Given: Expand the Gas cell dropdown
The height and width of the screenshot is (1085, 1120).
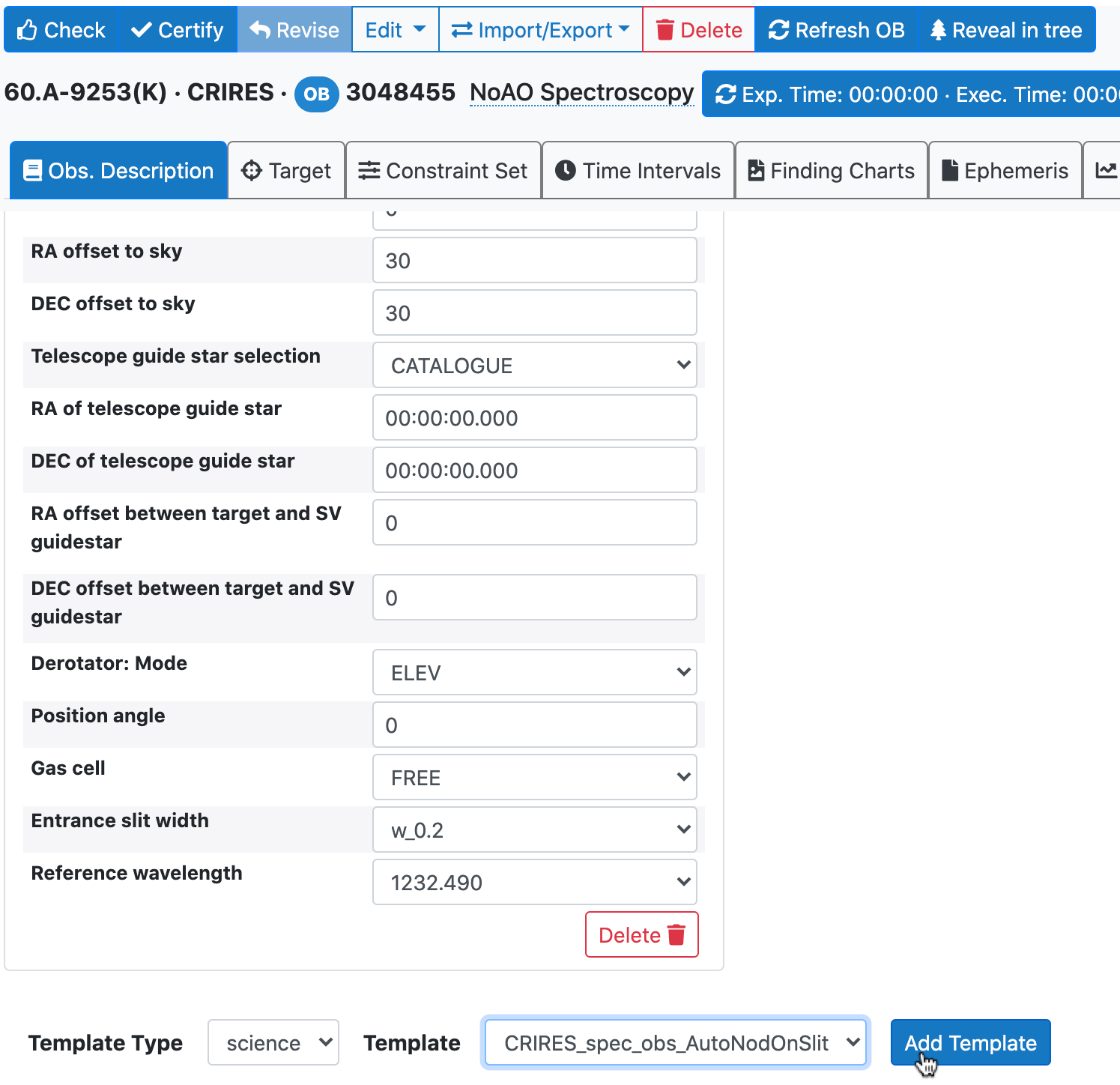Looking at the screenshot, I should pos(534,778).
